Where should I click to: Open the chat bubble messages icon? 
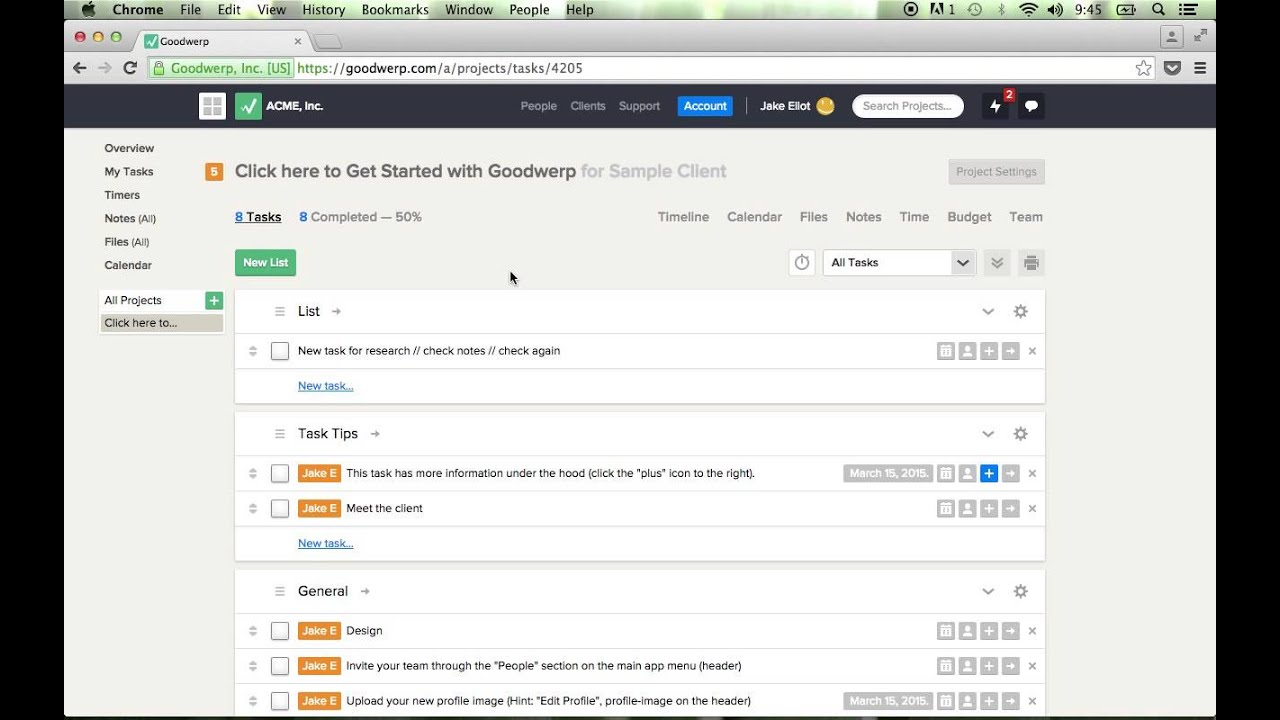point(1031,106)
